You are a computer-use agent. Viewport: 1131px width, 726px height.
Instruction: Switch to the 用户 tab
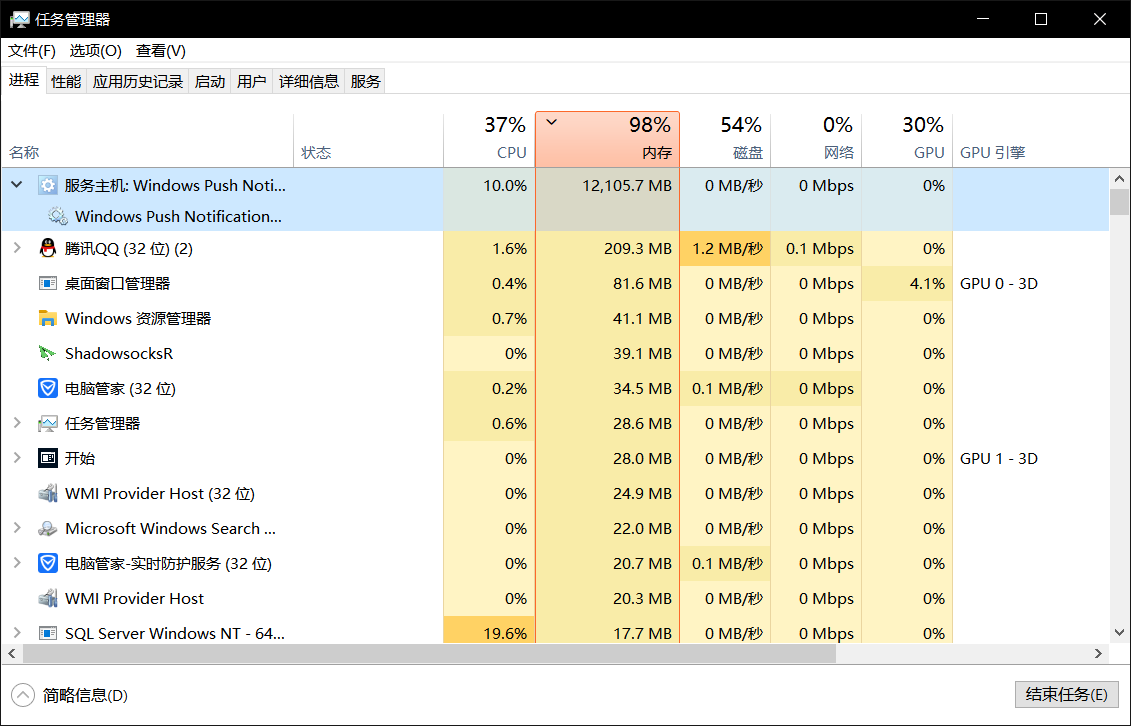click(x=251, y=81)
